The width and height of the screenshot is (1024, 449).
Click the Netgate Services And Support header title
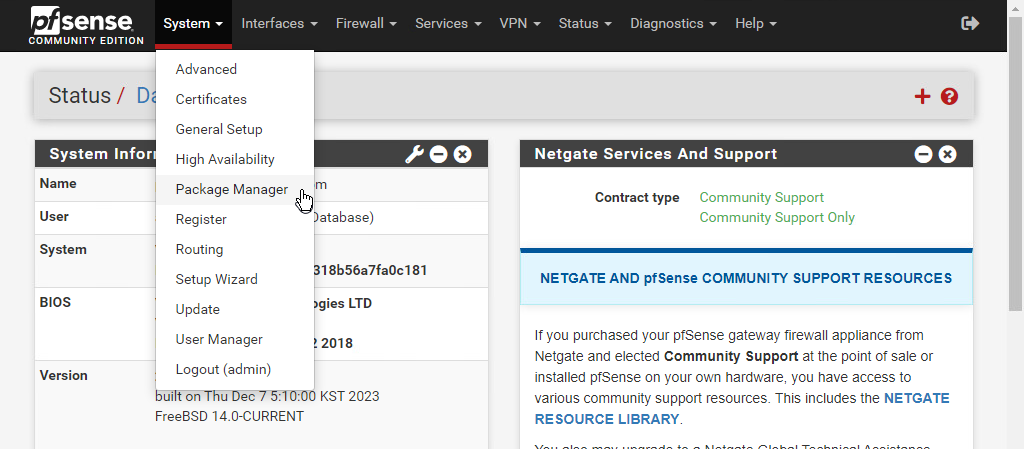coord(656,154)
